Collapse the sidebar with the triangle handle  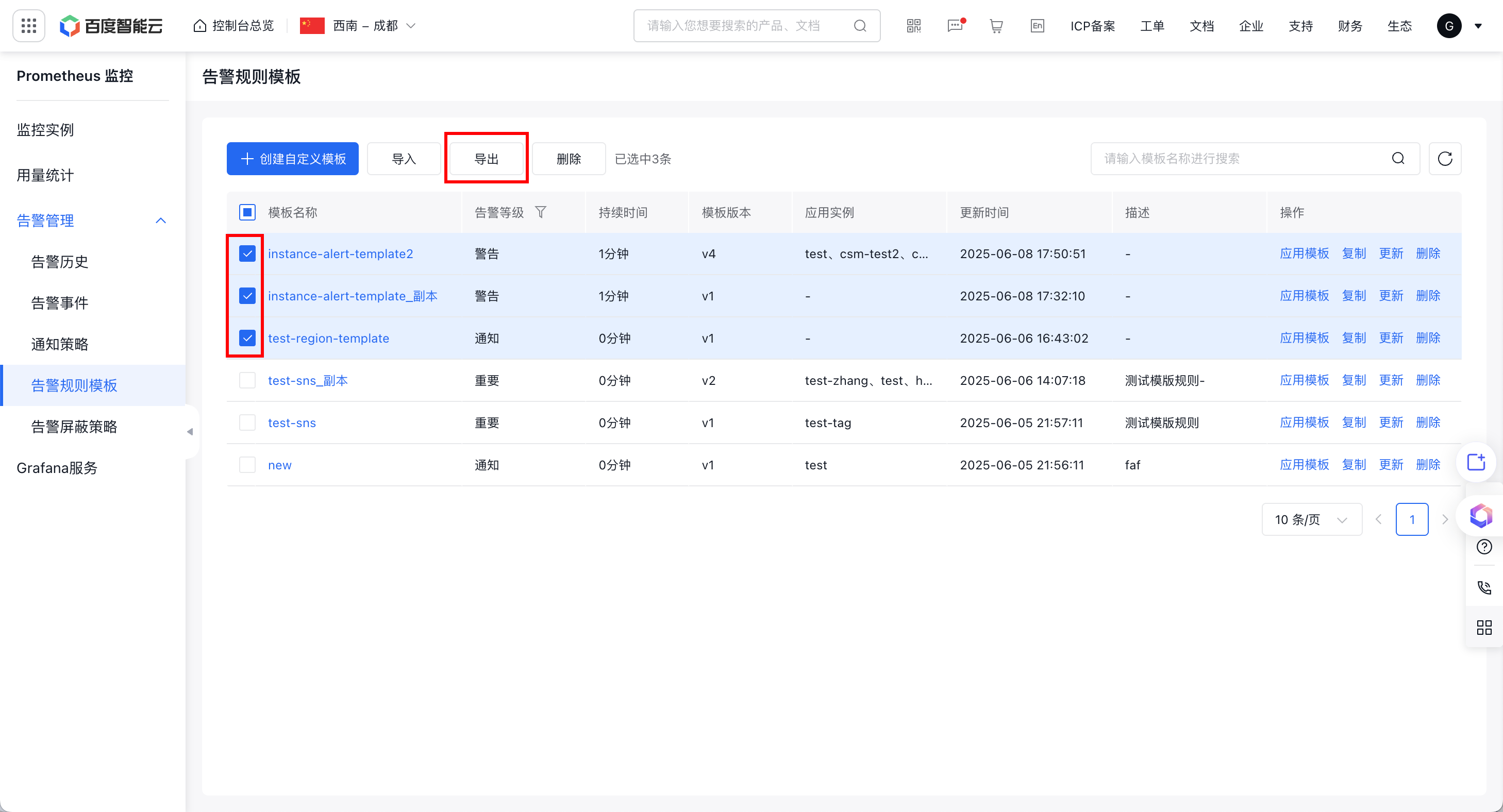pos(190,432)
